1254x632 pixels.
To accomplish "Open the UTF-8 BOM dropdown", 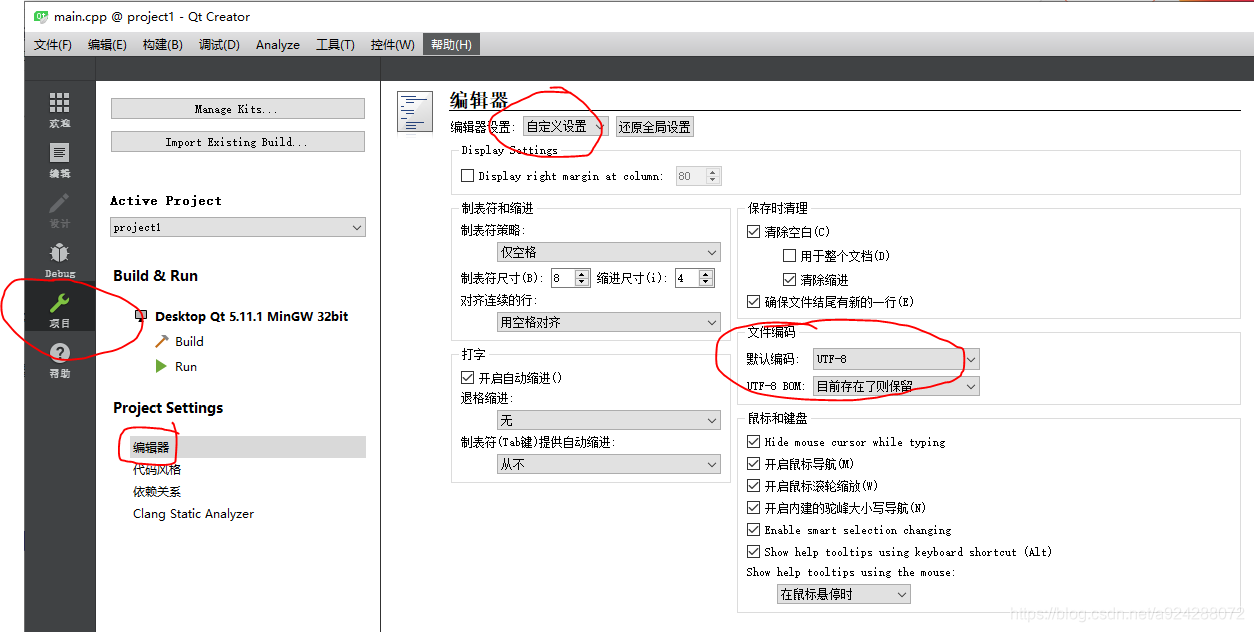I will (896, 386).
